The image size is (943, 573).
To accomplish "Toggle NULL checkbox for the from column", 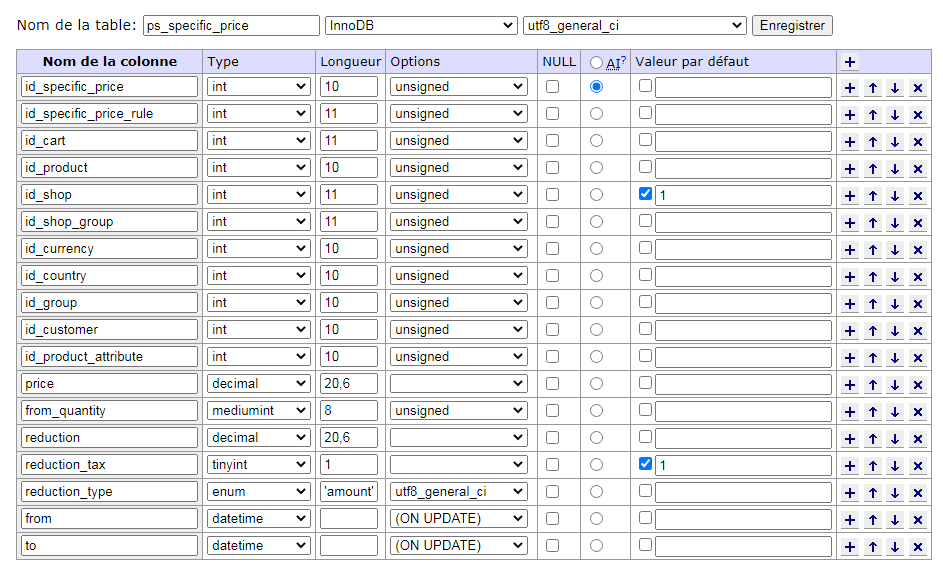I will pyautogui.click(x=552, y=518).
